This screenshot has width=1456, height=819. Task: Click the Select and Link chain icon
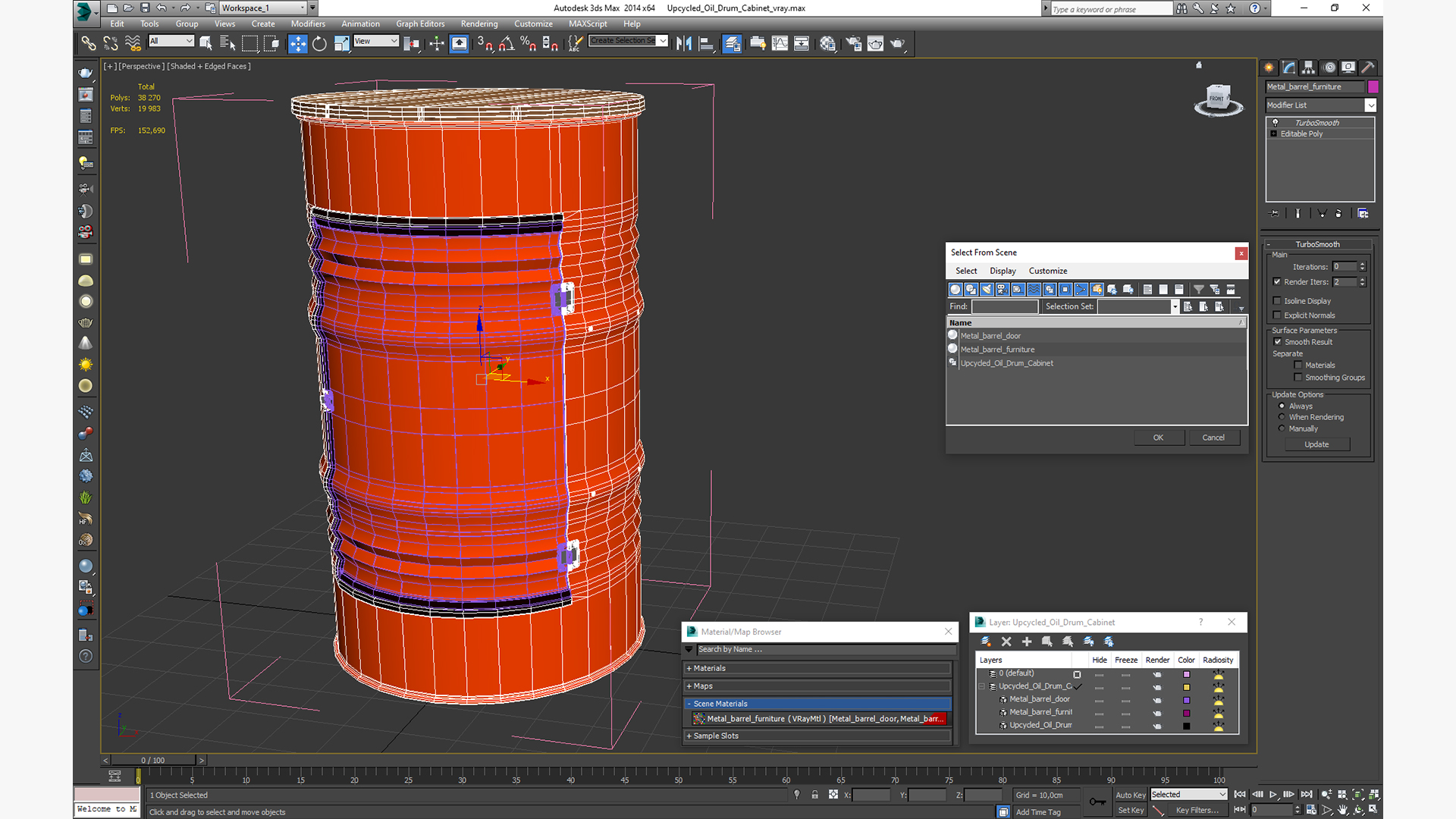[x=89, y=43]
